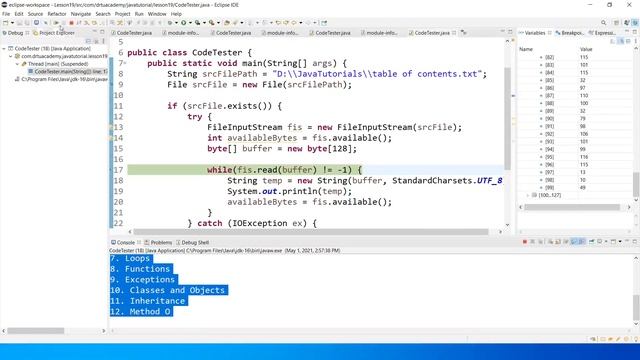Click the editor horizontal scrollbar
640x360 pixels.
click(311, 232)
